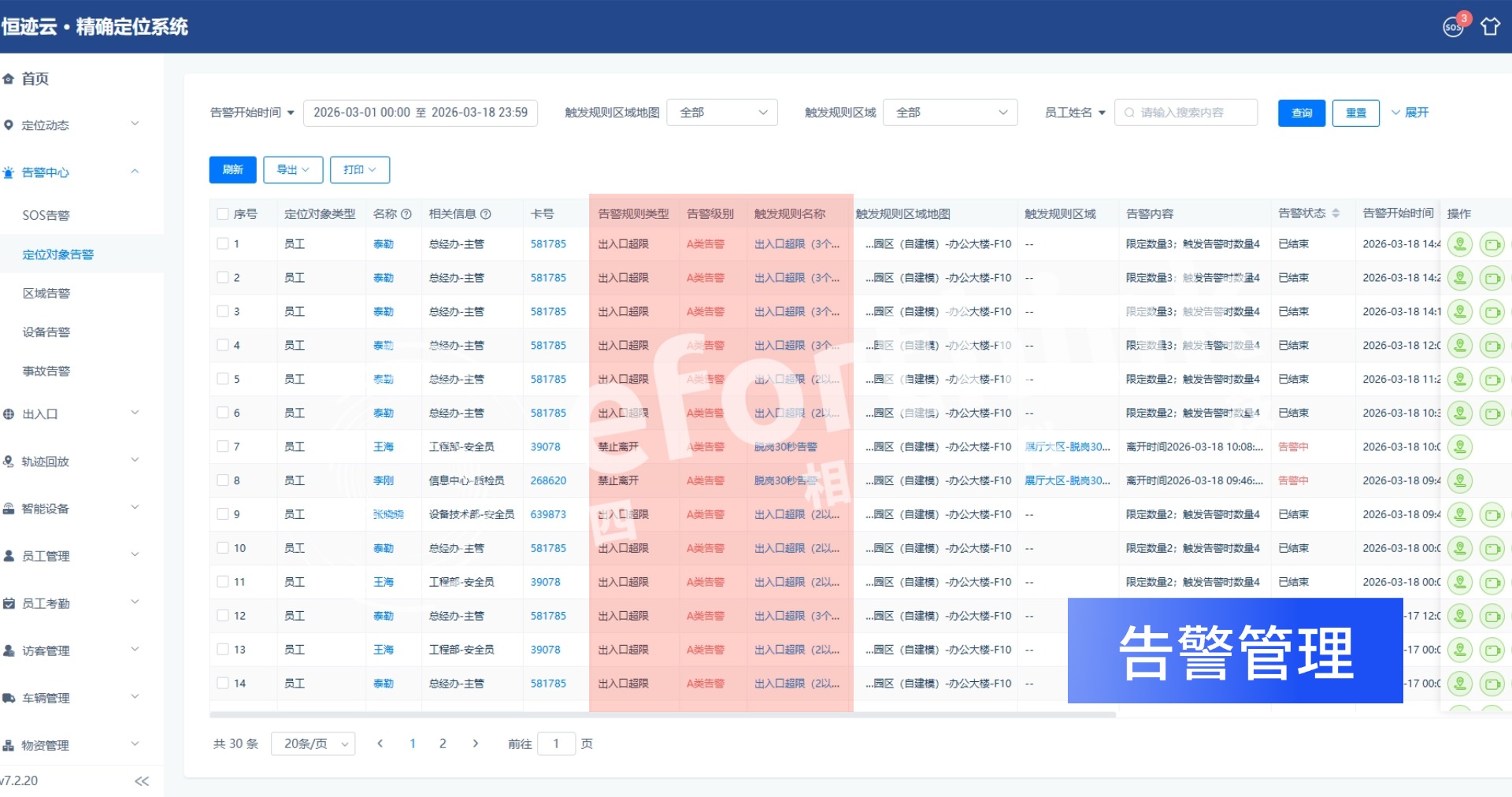Image resolution: width=1512 pixels, height=797 pixels.
Task: Expand the 导出 export dropdown
Action: point(292,169)
